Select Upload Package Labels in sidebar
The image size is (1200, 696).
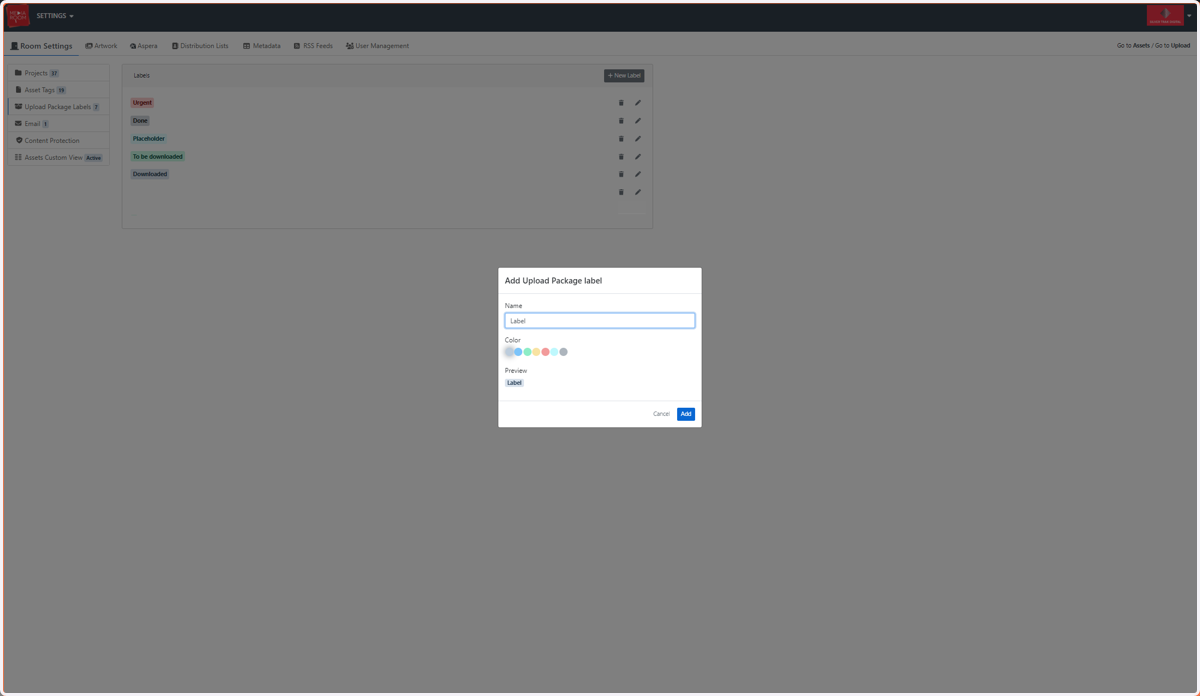tap(58, 107)
